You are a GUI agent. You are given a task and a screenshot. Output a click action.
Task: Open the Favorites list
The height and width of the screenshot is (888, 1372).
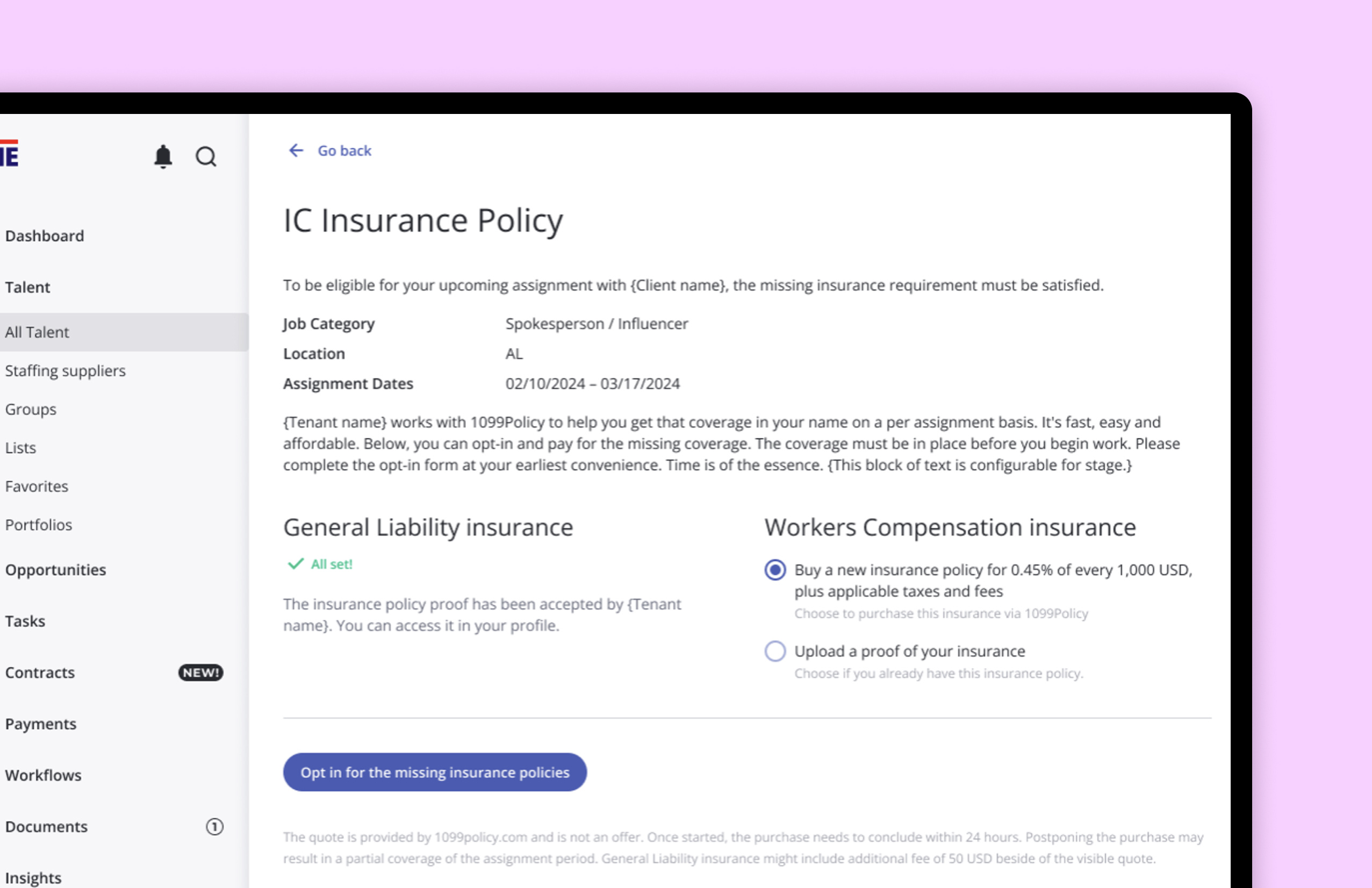coord(36,486)
